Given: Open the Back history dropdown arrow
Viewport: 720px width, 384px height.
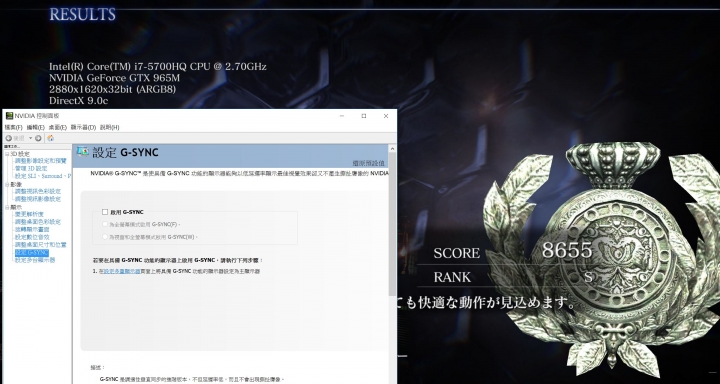Looking at the screenshot, I should coord(30,138).
